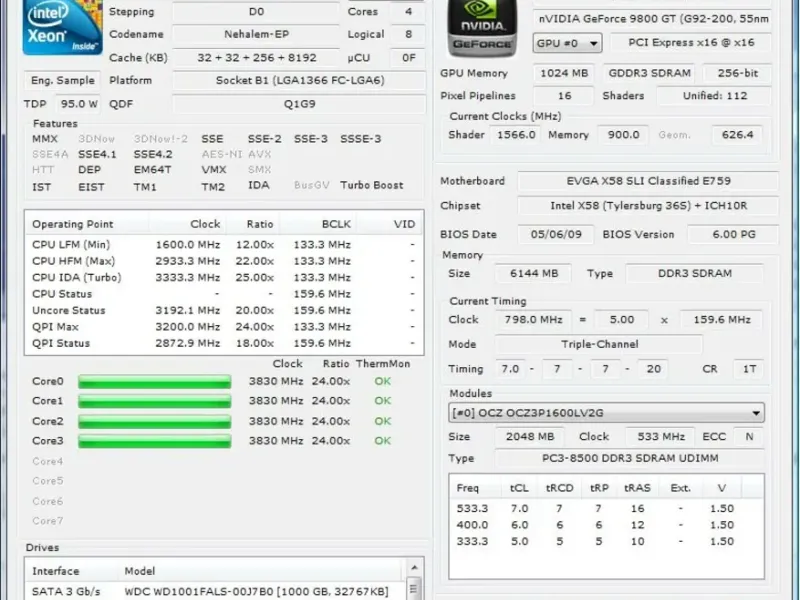Image resolution: width=800 pixels, height=600 pixels.
Task: Click the Core1 usage bar
Action: 155,401
